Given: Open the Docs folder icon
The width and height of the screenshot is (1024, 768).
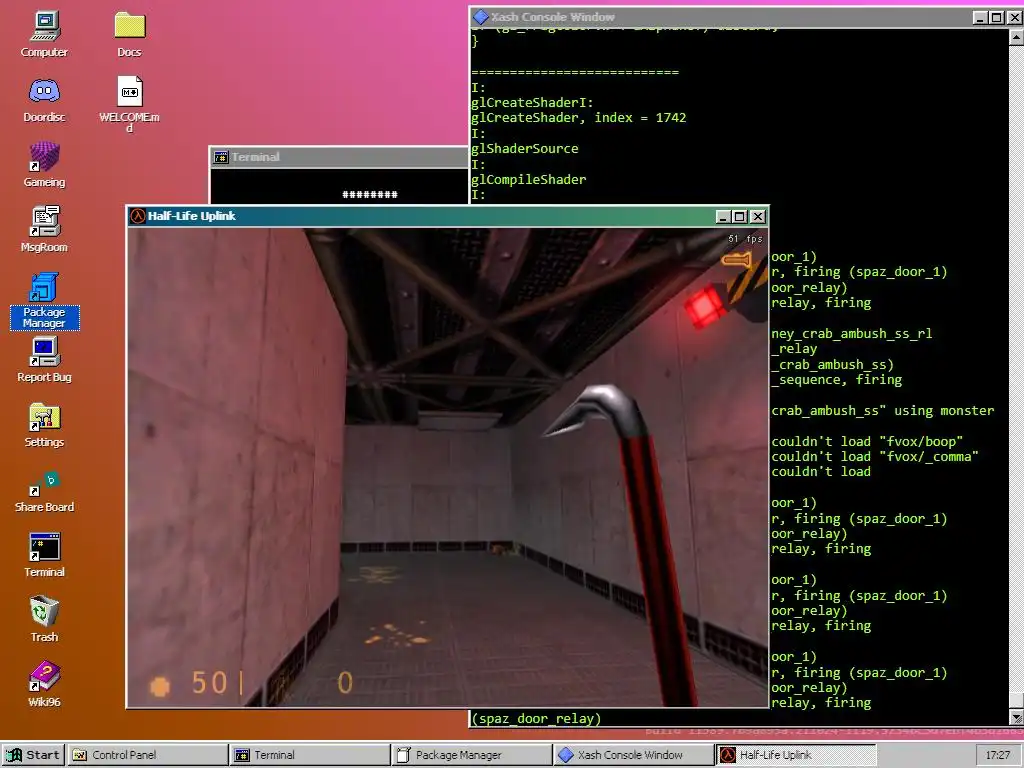Looking at the screenshot, I should [x=129, y=34].
